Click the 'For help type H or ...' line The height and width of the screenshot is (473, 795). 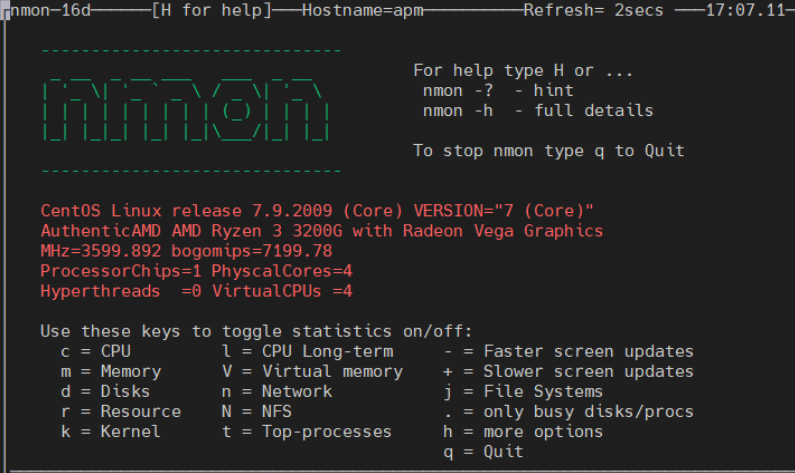coord(523,70)
